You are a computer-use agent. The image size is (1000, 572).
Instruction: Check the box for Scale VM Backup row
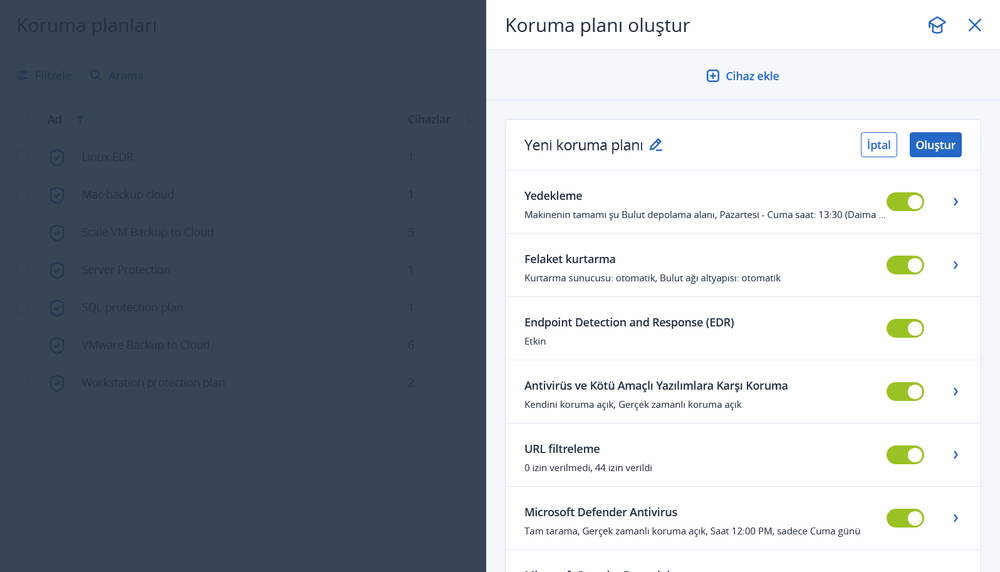click(22, 232)
